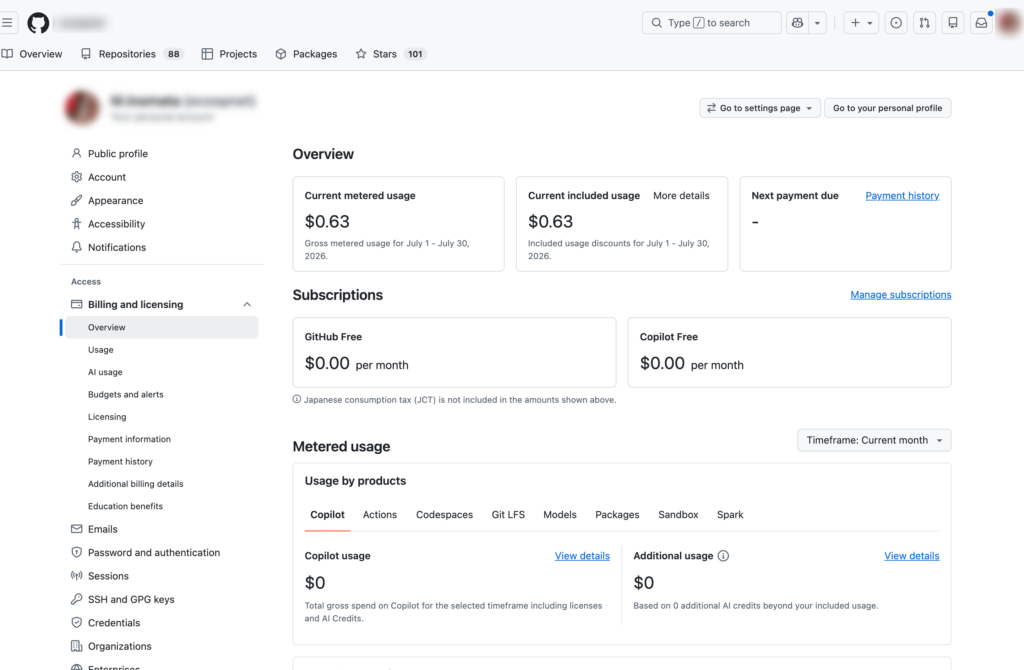Switch to the Sandbox usage tab
Viewport: 1024px width, 670px height.
[x=678, y=515]
